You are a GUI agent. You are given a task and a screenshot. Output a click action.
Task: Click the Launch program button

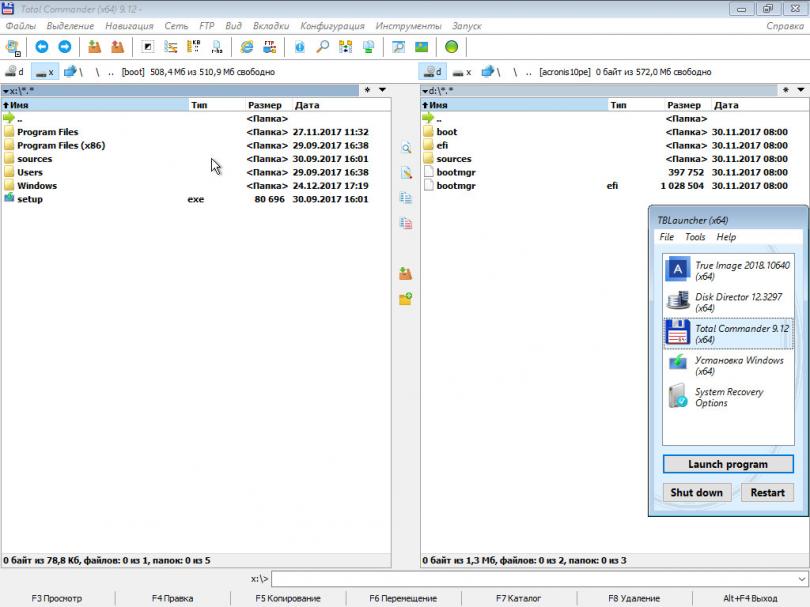[x=728, y=464]
